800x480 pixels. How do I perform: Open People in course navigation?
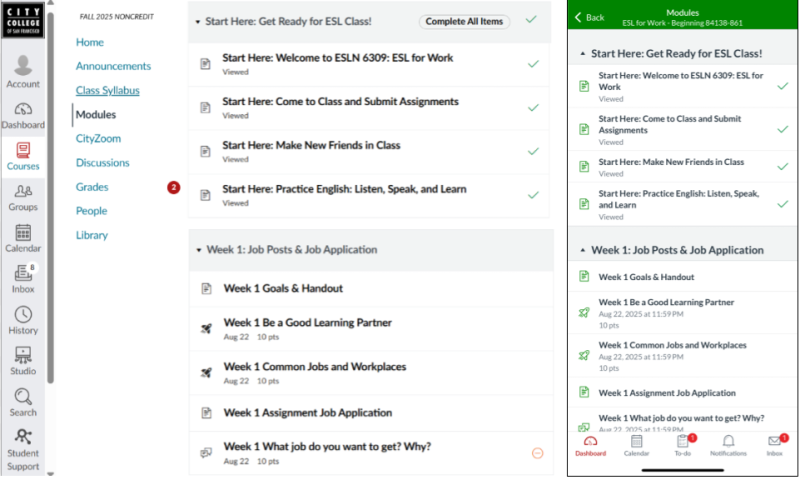[91, 211]
